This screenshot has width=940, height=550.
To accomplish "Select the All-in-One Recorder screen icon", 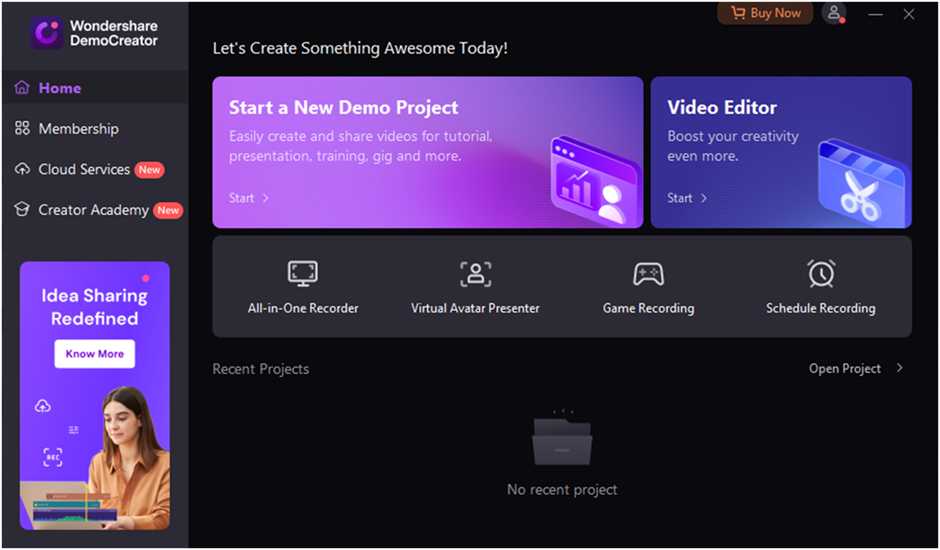I will tap(303, 274).
